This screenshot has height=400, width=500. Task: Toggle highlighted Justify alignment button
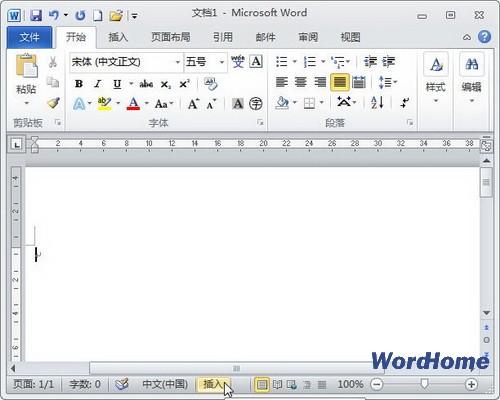pos(340,82)
